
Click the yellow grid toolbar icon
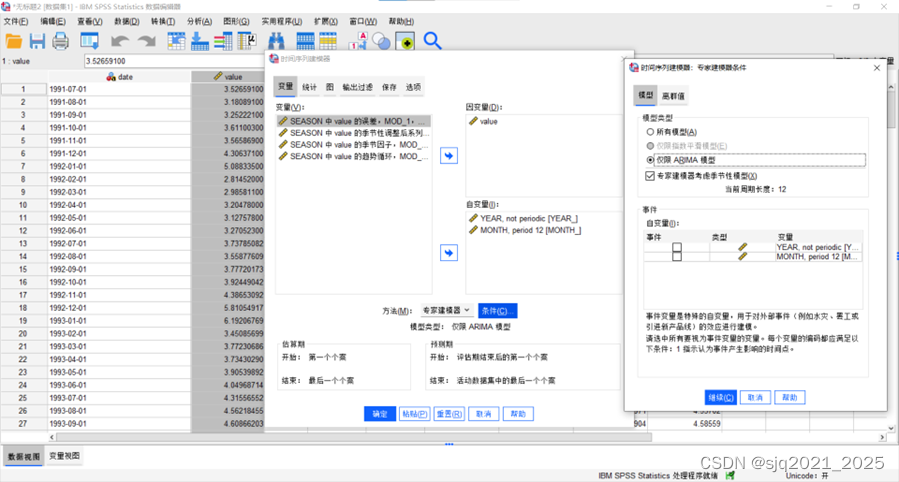coord(328,41)
